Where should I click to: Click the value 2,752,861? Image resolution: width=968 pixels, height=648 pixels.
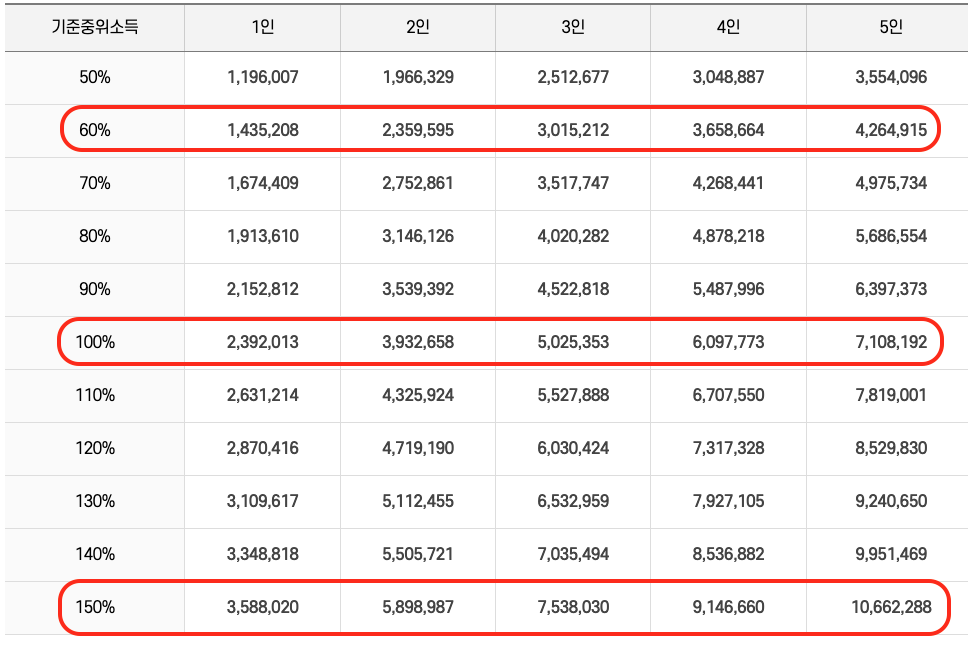tap(418, 183)
